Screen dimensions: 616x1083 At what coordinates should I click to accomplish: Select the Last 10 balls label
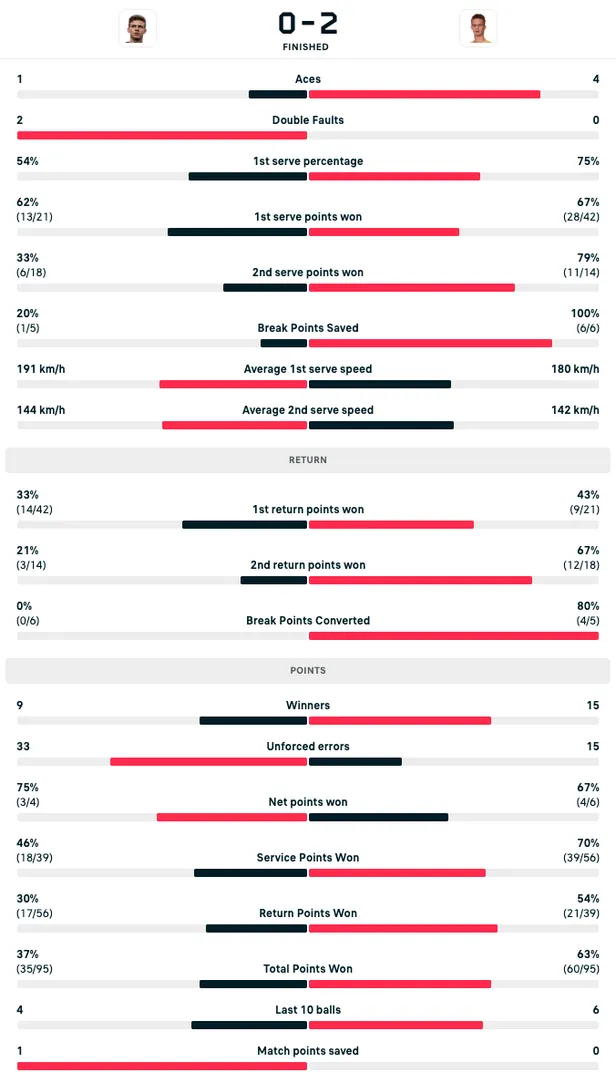tap(308, 1010)
